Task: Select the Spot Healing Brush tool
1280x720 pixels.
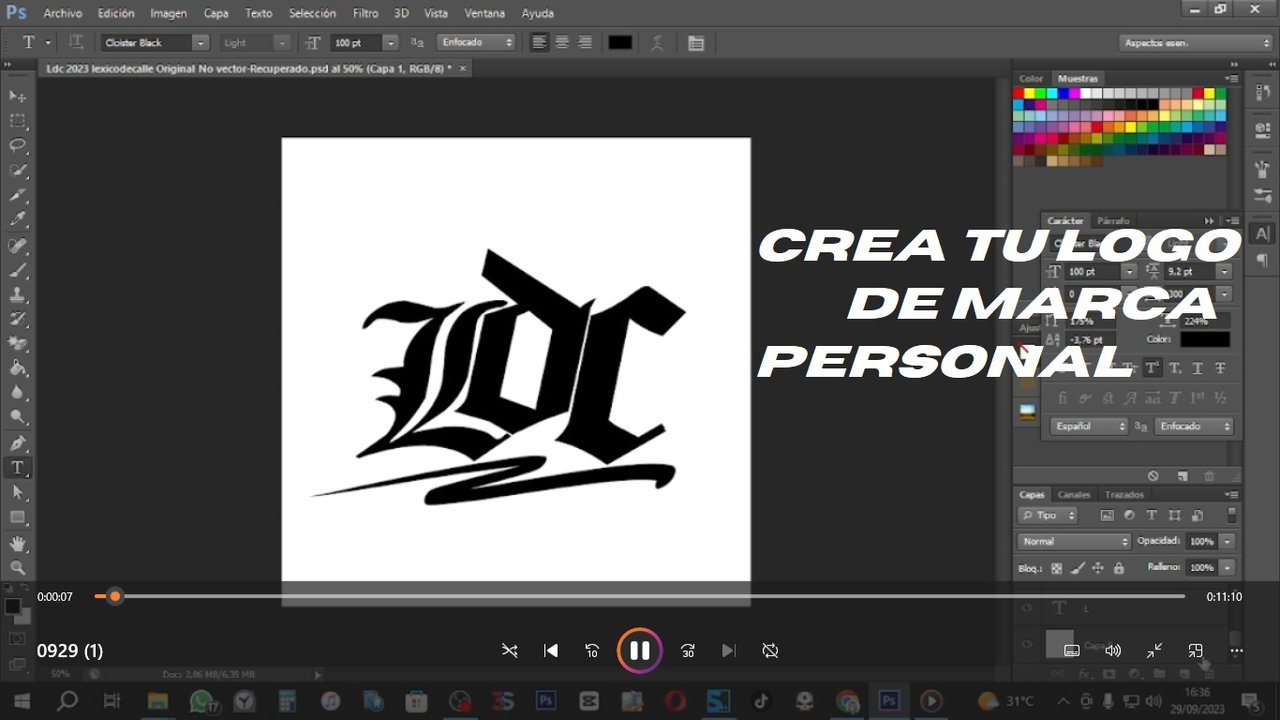Action: tap(17, 245)
